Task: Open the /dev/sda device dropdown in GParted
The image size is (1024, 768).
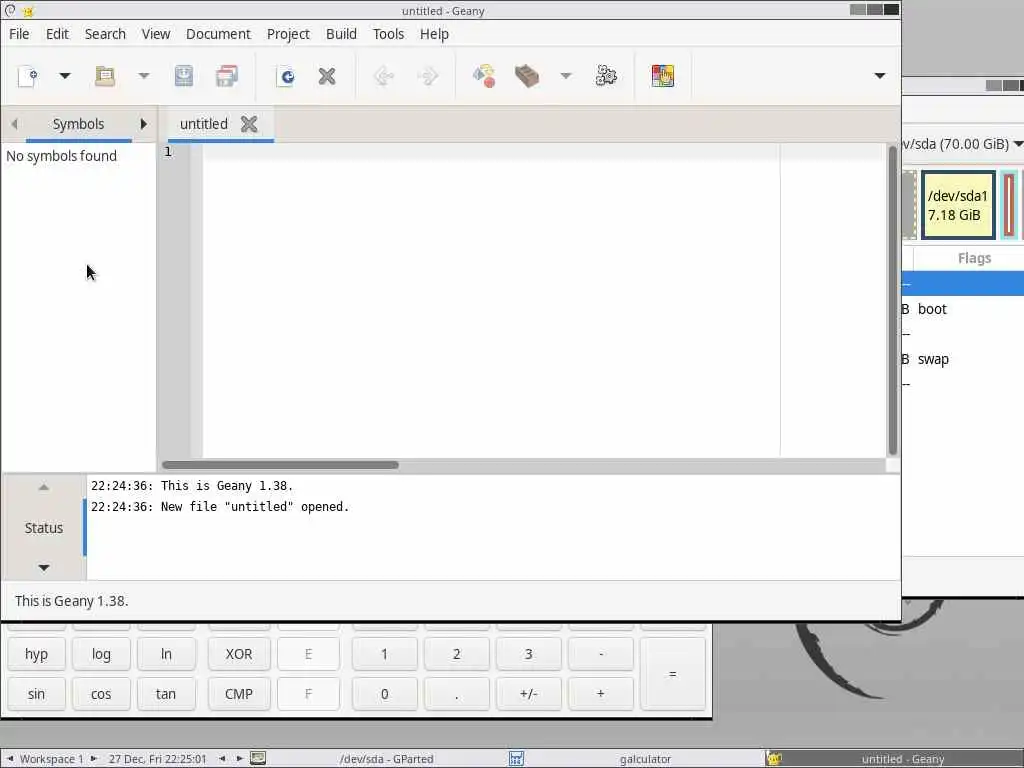Action: coord(963,144)
